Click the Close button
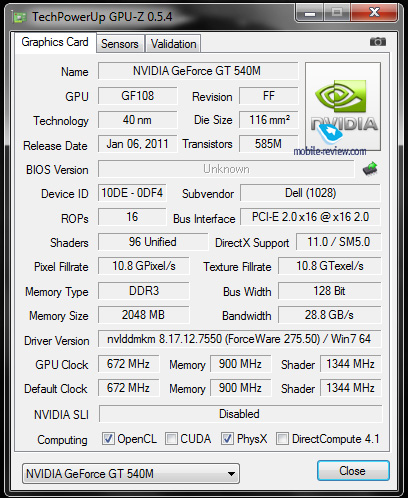The height and width of the screenshot is (498, 408). 353,471
